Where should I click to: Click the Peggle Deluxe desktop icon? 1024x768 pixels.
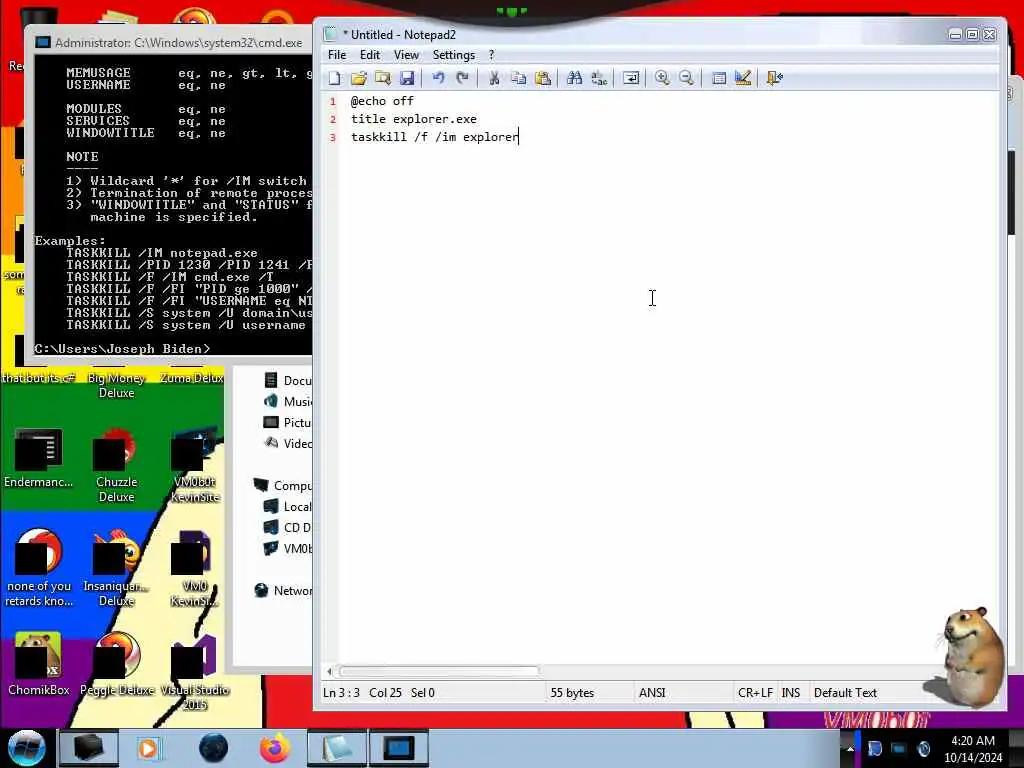[116, 665]
